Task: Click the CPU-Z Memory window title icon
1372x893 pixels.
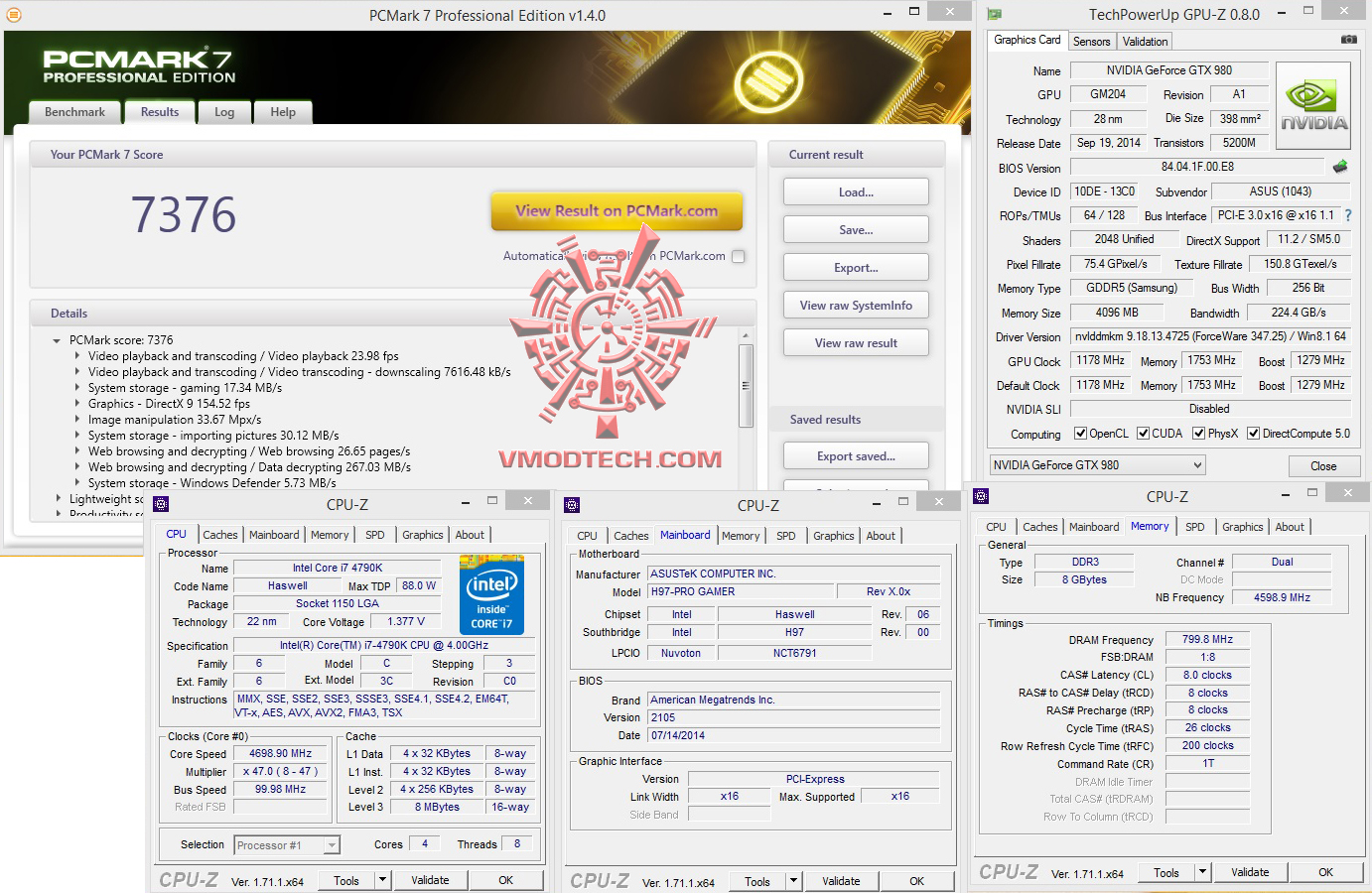Action: coord(981,496)
